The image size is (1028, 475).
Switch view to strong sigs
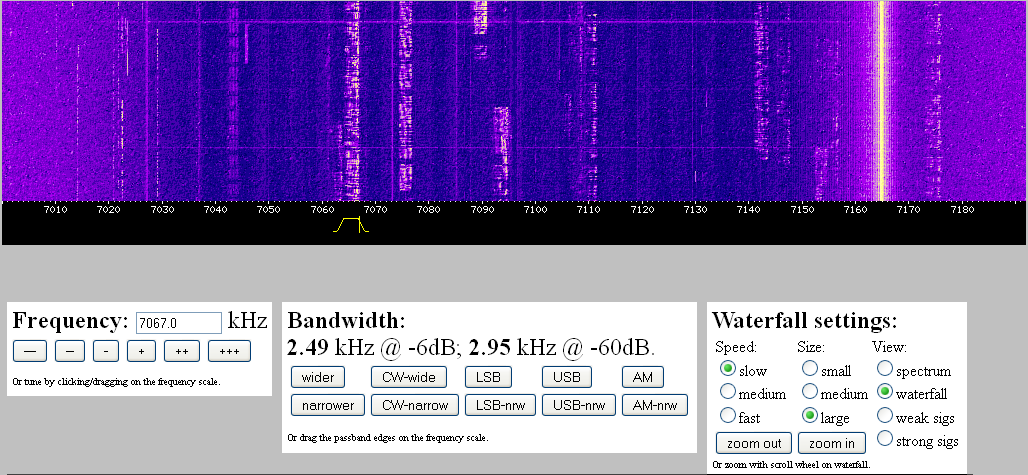(885, 439)
